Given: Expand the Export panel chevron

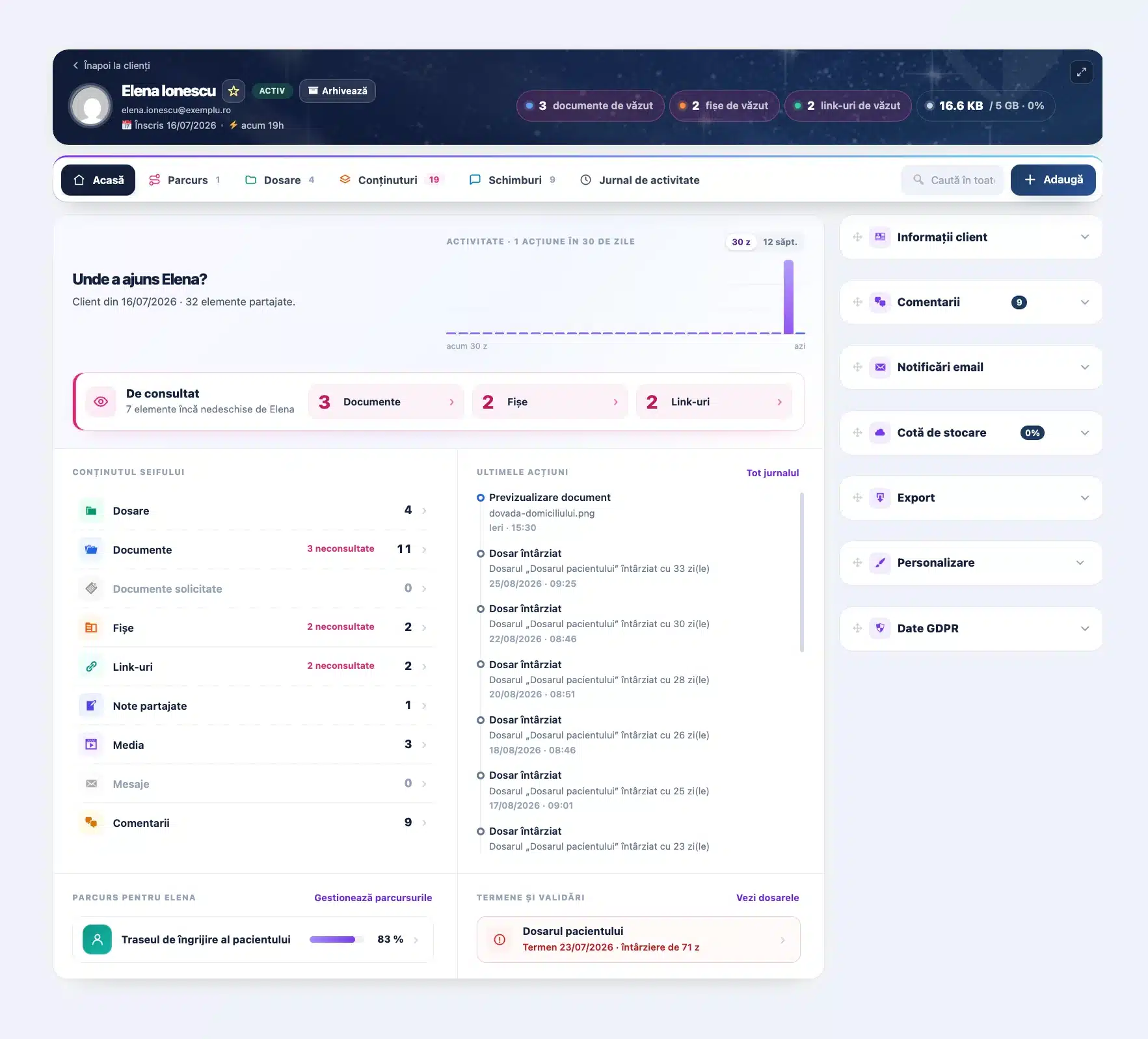Looking at the screenshot, I should click(1084, 498).
